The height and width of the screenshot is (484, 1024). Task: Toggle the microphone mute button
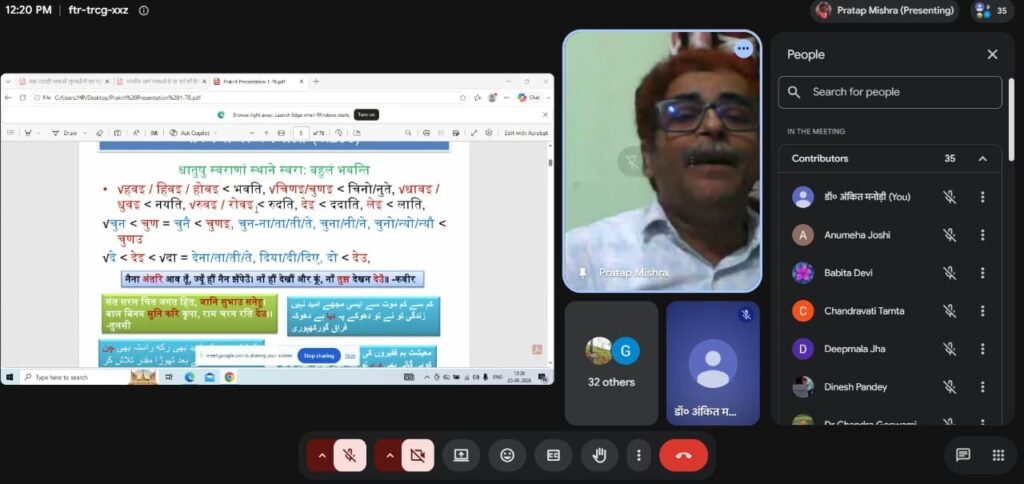point(350,455)
